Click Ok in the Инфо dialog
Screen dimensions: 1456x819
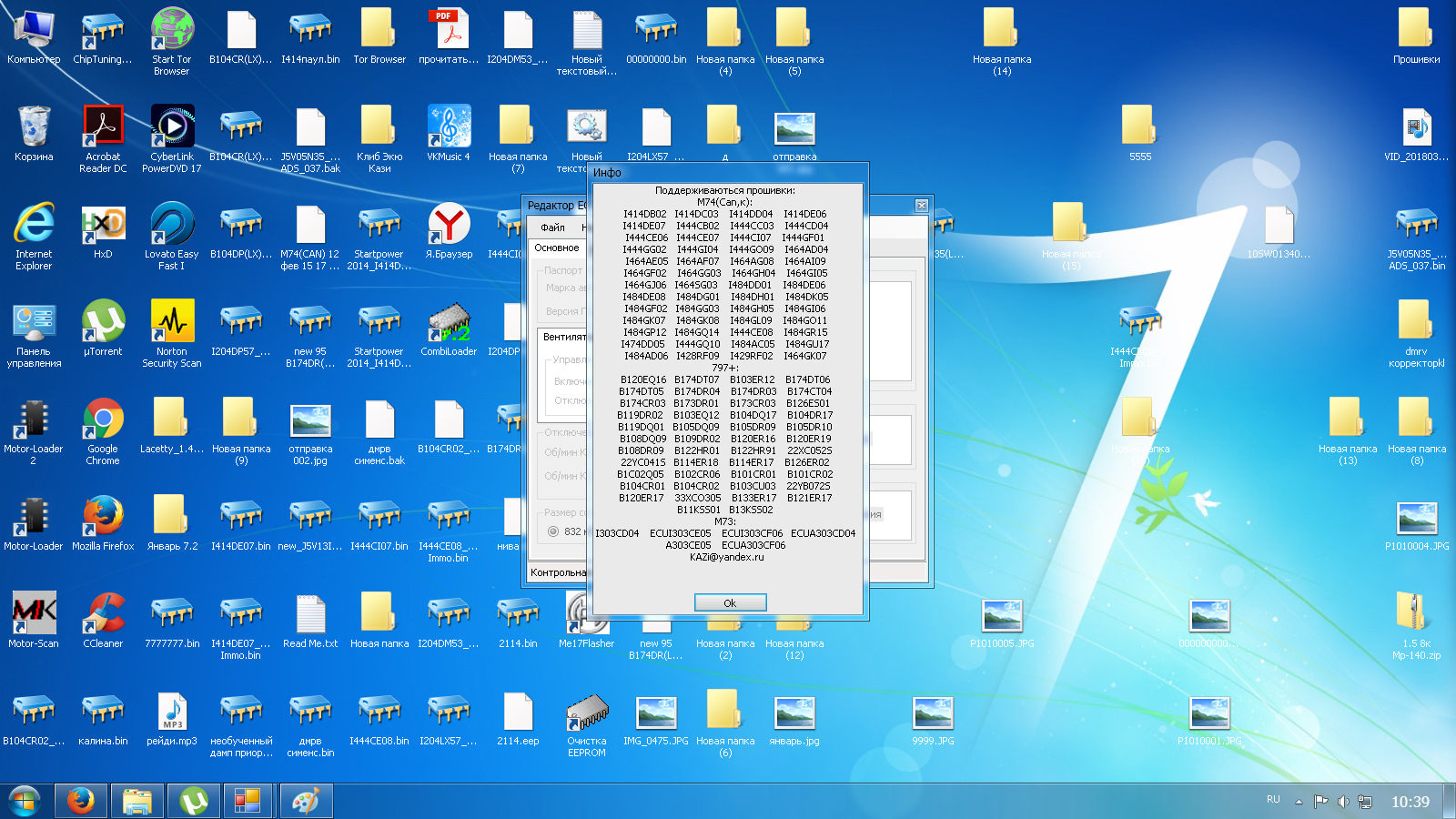pyautogui.click(x=730, y=602)
